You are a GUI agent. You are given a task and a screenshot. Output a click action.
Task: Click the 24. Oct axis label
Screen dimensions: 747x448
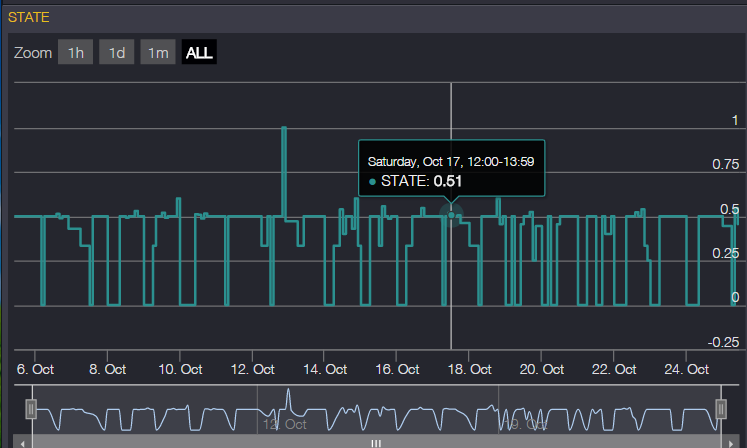[685, 369]
